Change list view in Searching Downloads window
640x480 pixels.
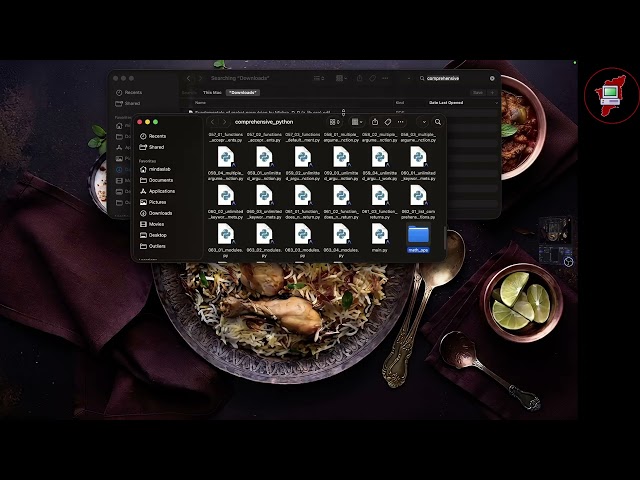(x=318, y=78)
